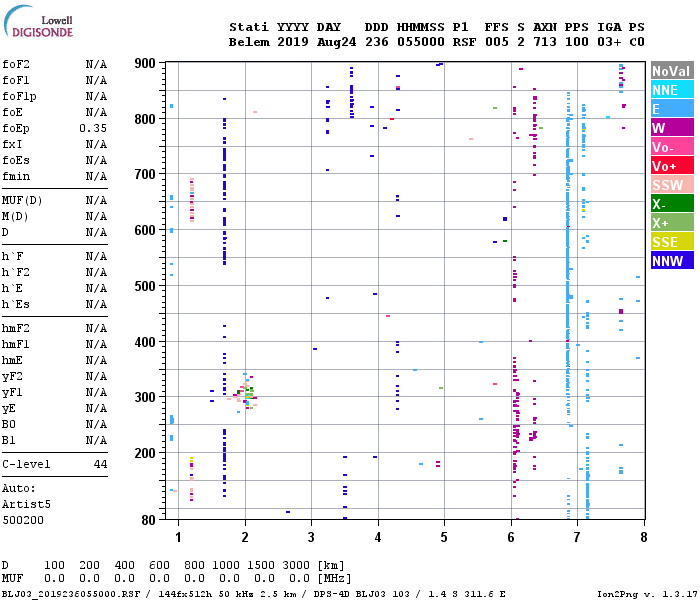Click the h`E parameter label
Screen dimensions: 700x600
pos(12,288)
